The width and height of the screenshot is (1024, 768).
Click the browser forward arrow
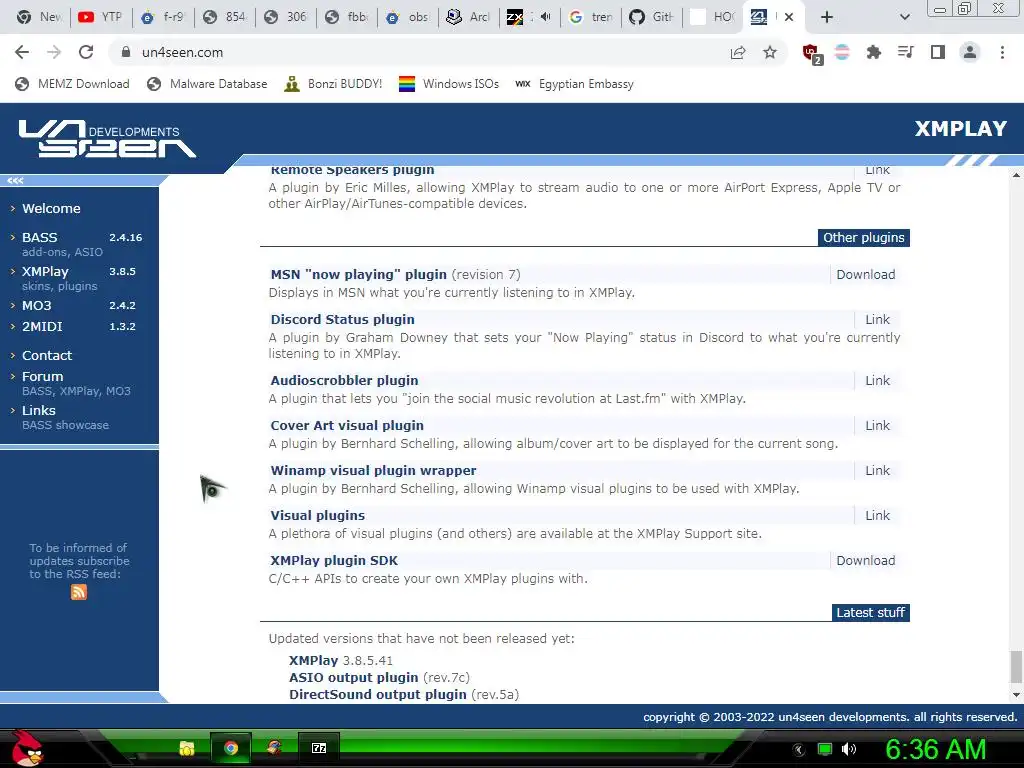click(54, 52)
